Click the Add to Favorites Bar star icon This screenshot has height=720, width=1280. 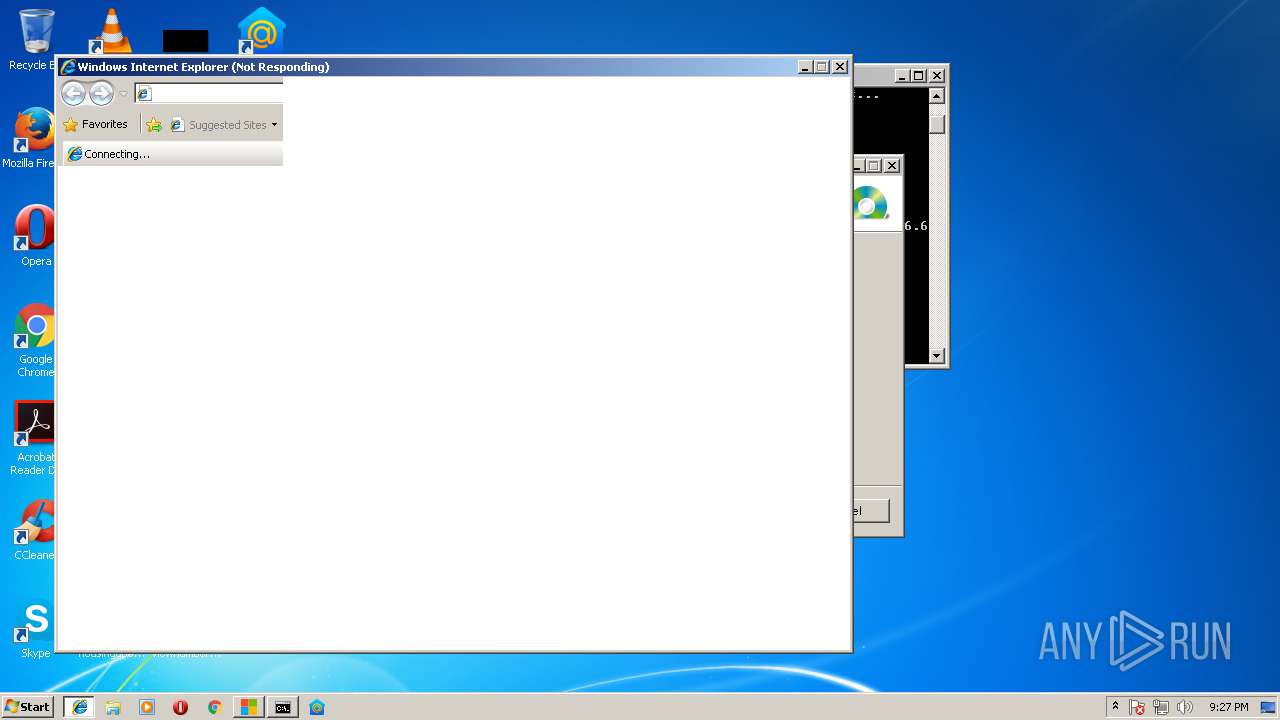point(153,125)
